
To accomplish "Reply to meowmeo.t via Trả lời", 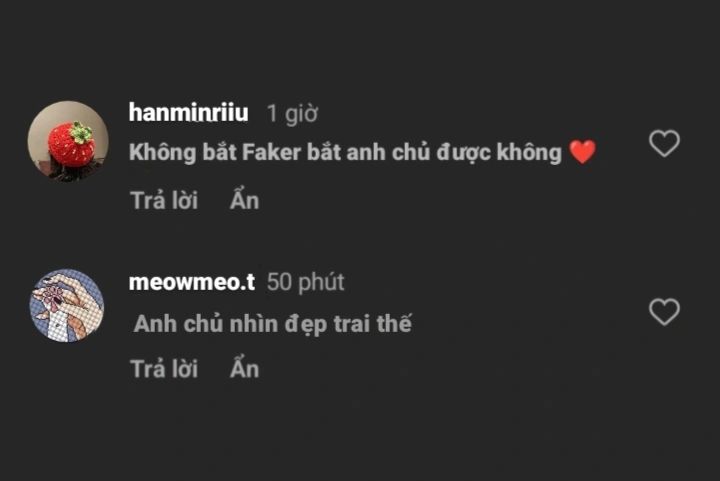I will 164,369.
